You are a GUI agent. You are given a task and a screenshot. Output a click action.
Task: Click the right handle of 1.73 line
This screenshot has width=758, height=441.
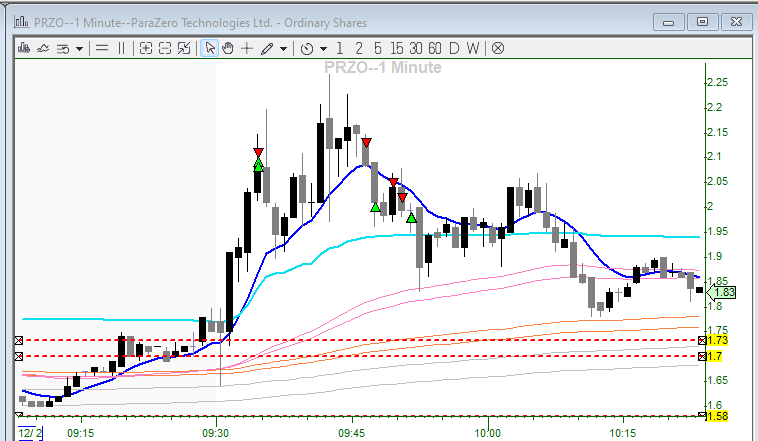click(x=702, y=340)
